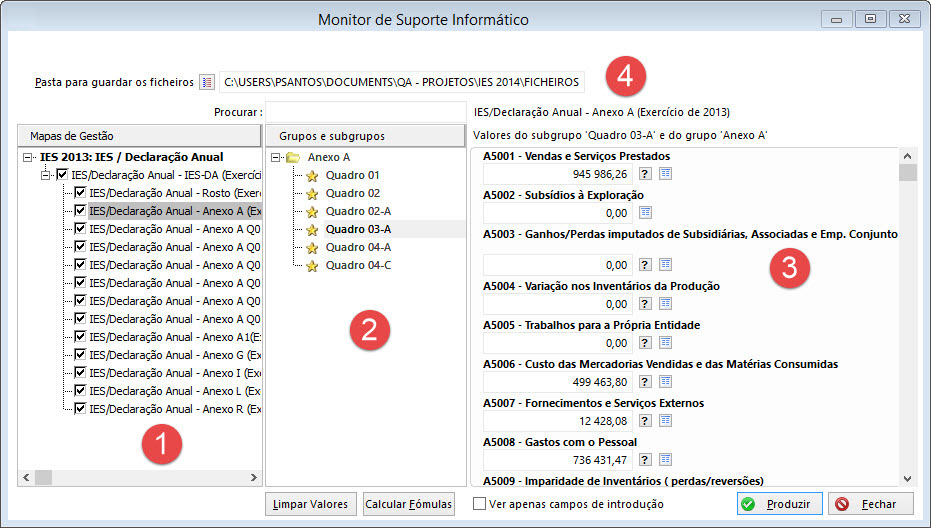Click star icon of Quadro 04-C
This screenshot has height=528, width=931.
[312, 266]
